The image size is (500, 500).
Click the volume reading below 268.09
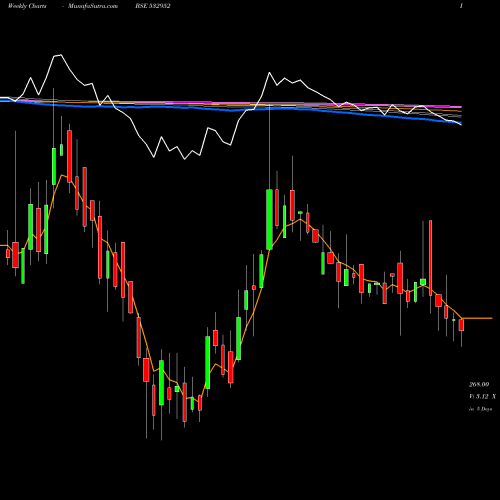[x=482, y=397]
